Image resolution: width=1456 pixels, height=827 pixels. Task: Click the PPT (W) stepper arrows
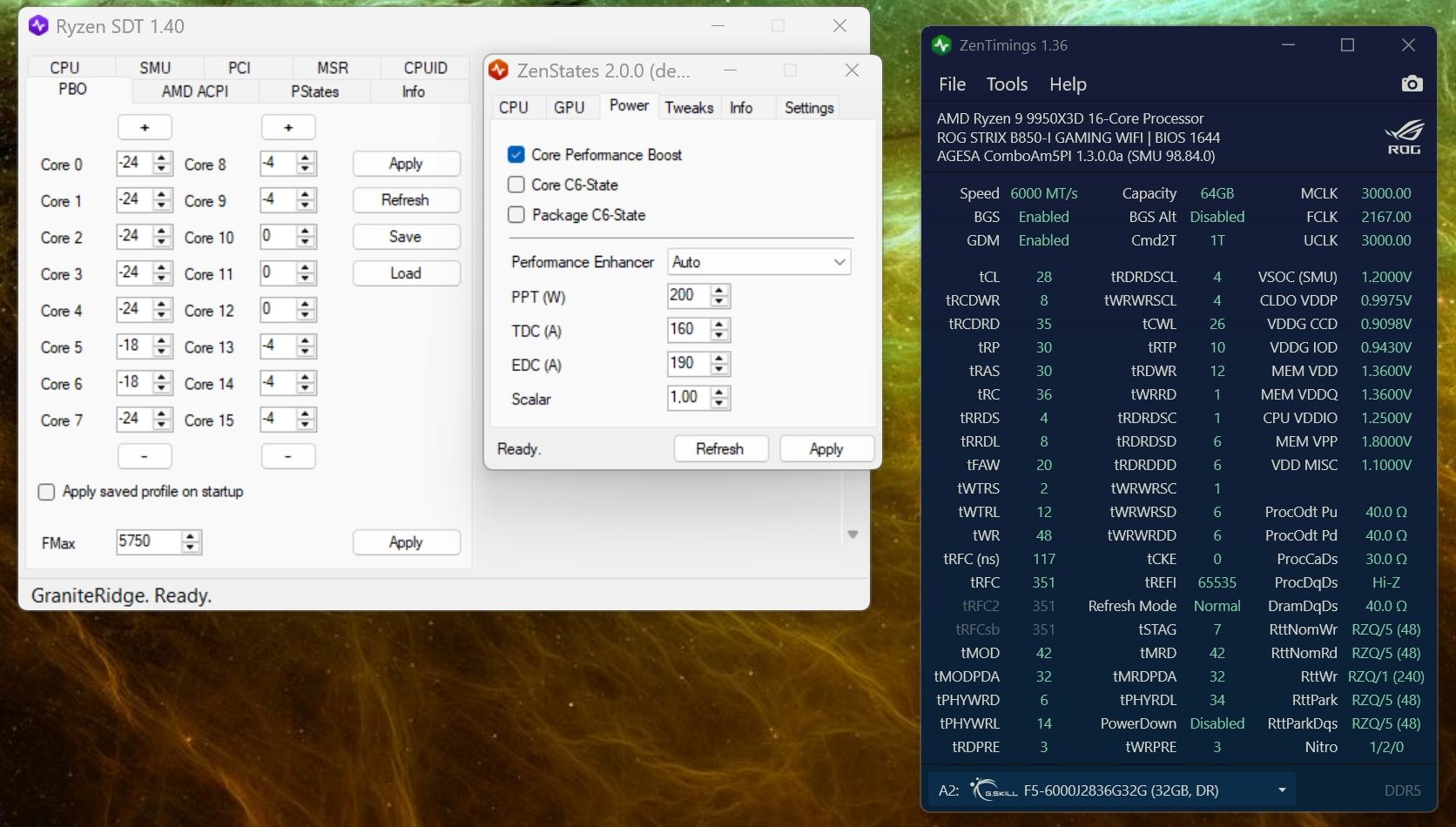[719, 297]
